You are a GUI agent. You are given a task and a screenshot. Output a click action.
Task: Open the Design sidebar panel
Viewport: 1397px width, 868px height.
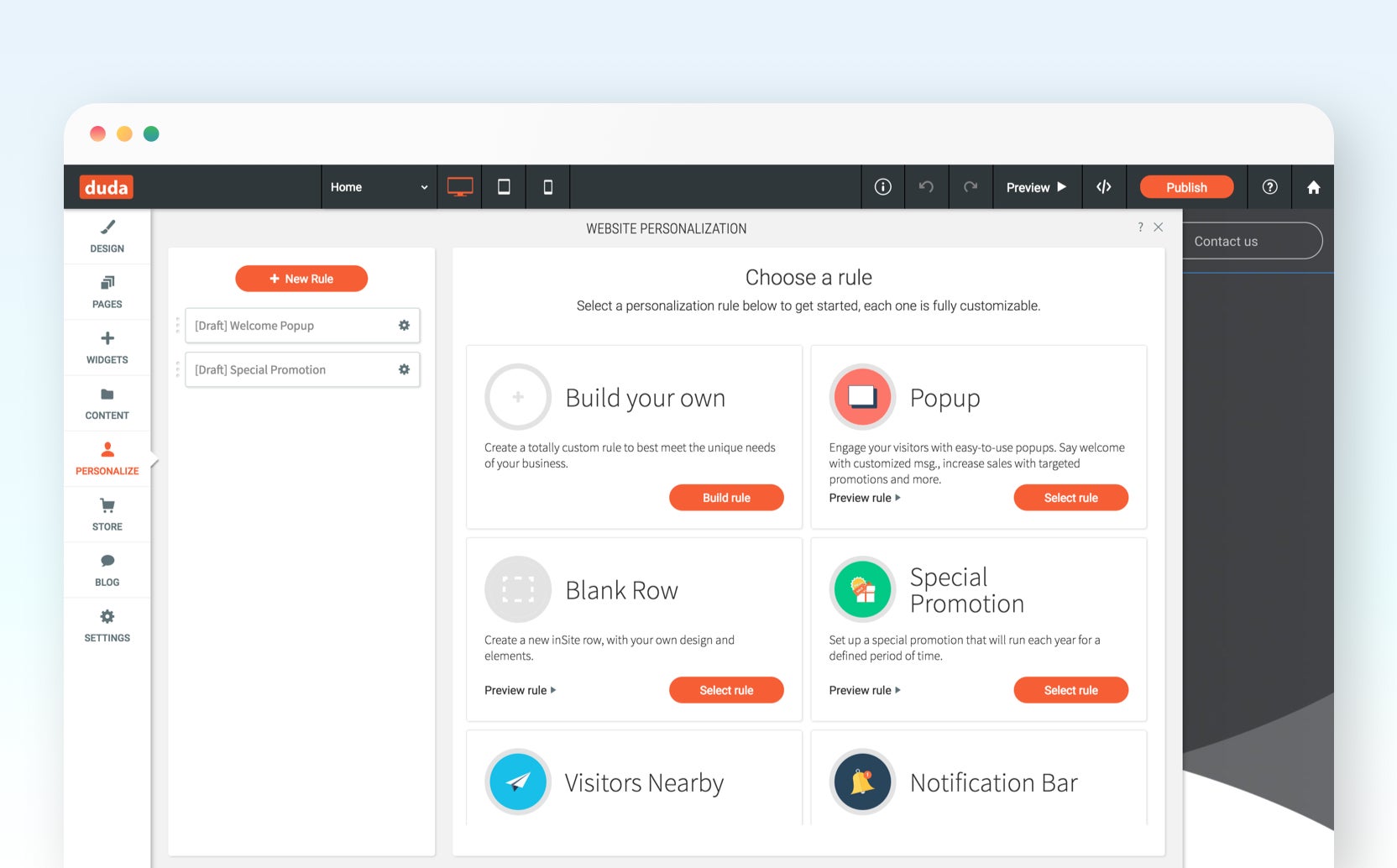point(107,237)
